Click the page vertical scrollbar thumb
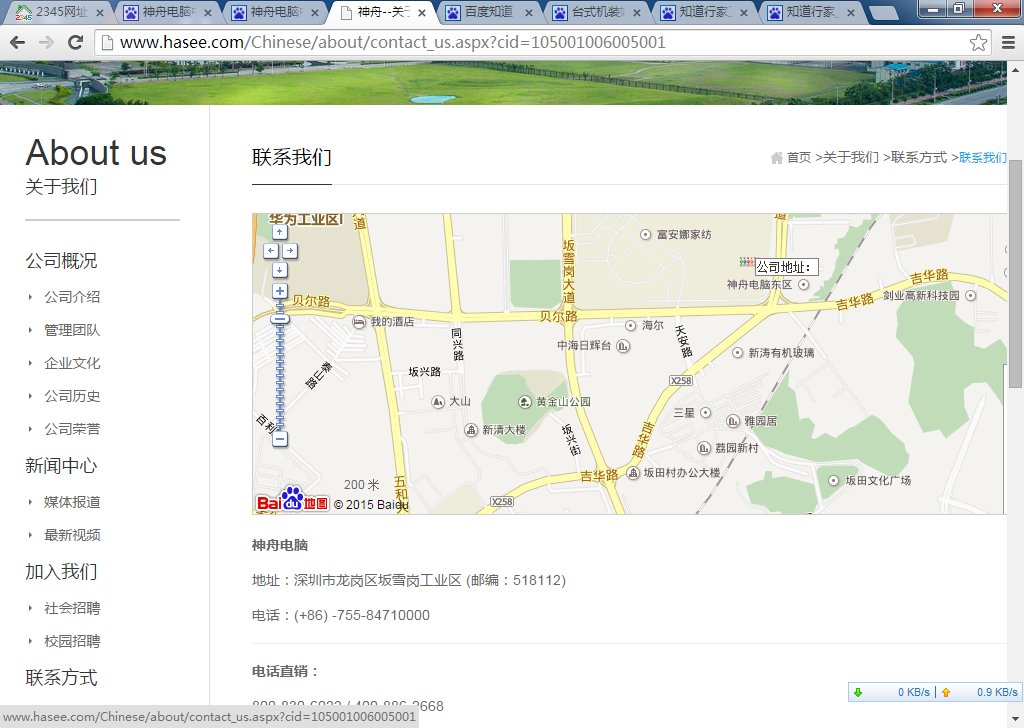This screenshot has height=728, width=1024. (x=1015, y=272)
